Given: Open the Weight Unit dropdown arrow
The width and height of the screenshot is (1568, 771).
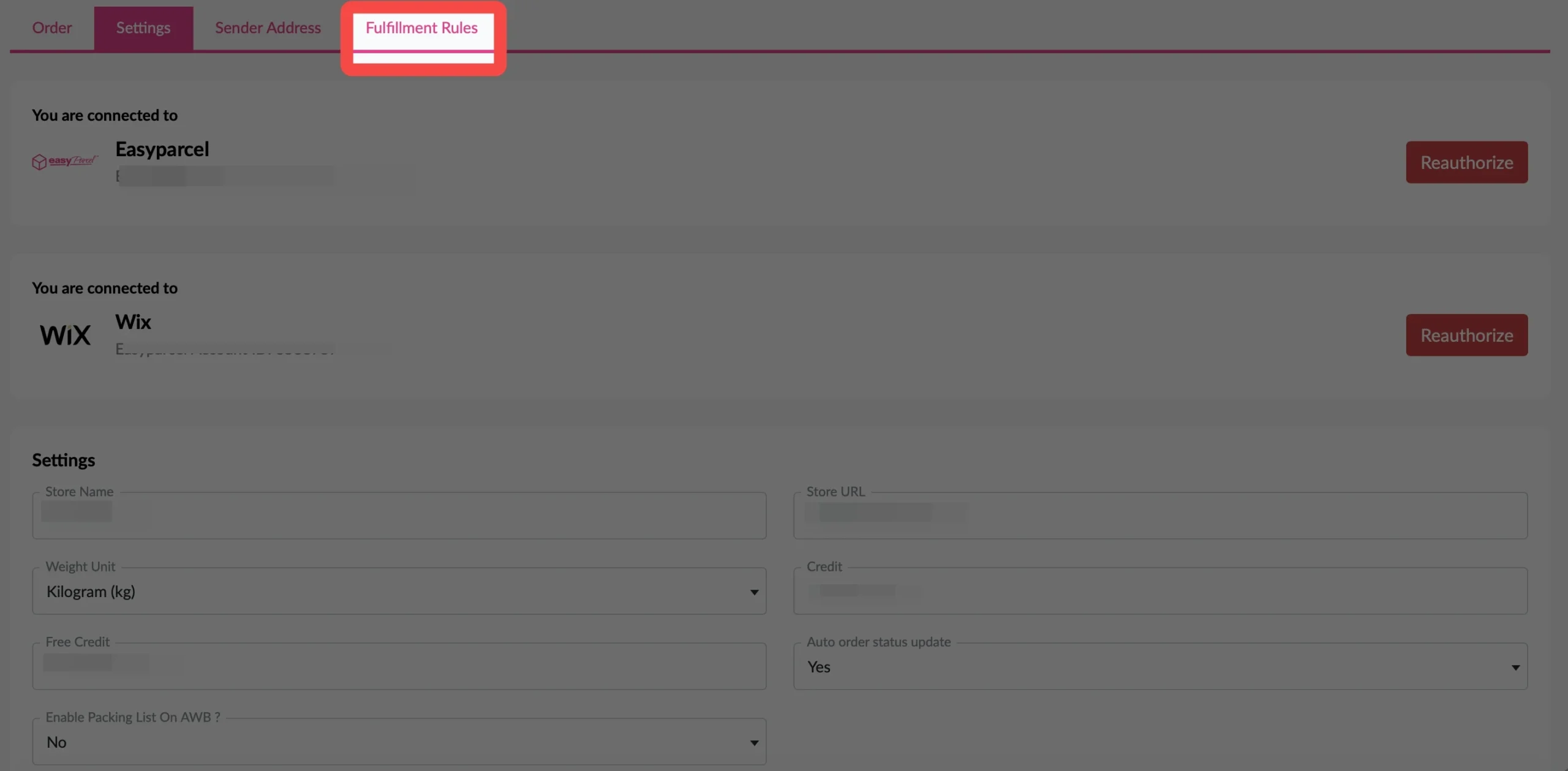Looking at the screenshot, I should (753, 592).
